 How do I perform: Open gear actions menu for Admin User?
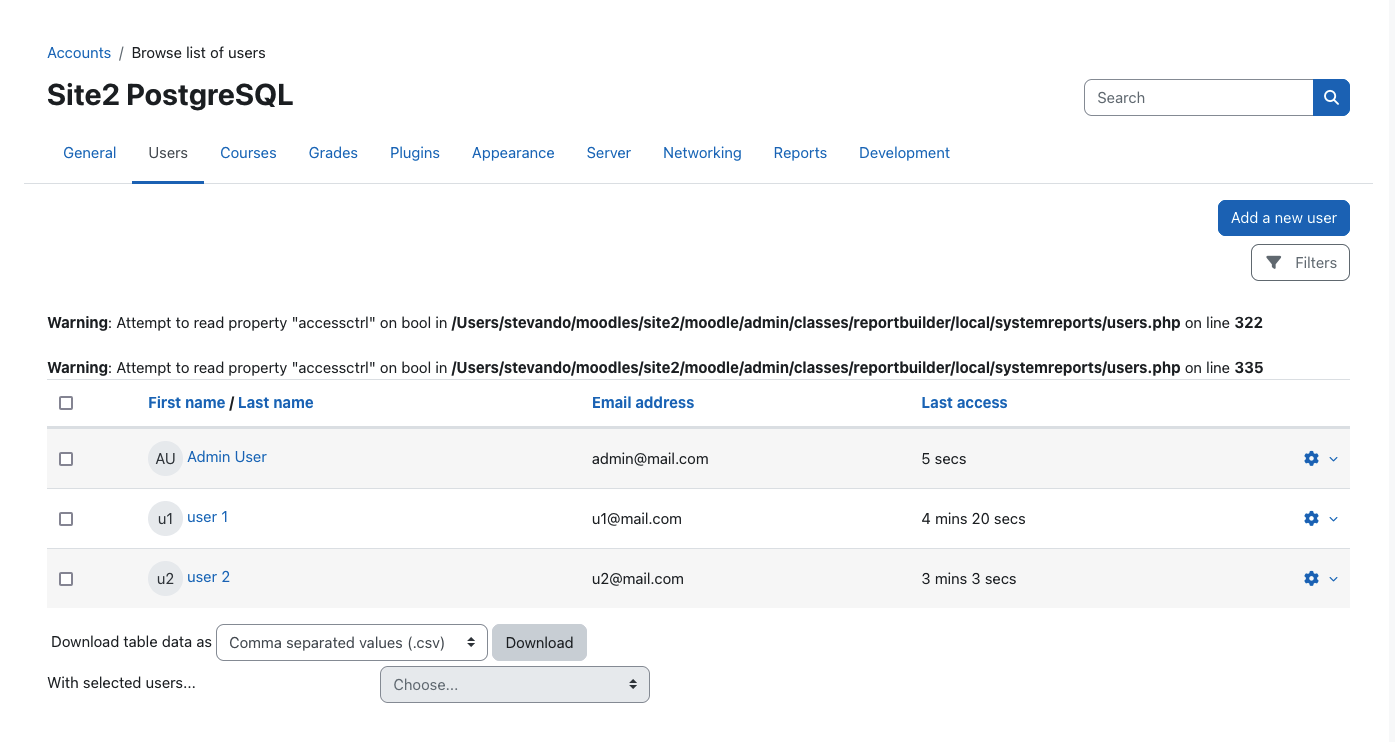(x=1320, y=459)
